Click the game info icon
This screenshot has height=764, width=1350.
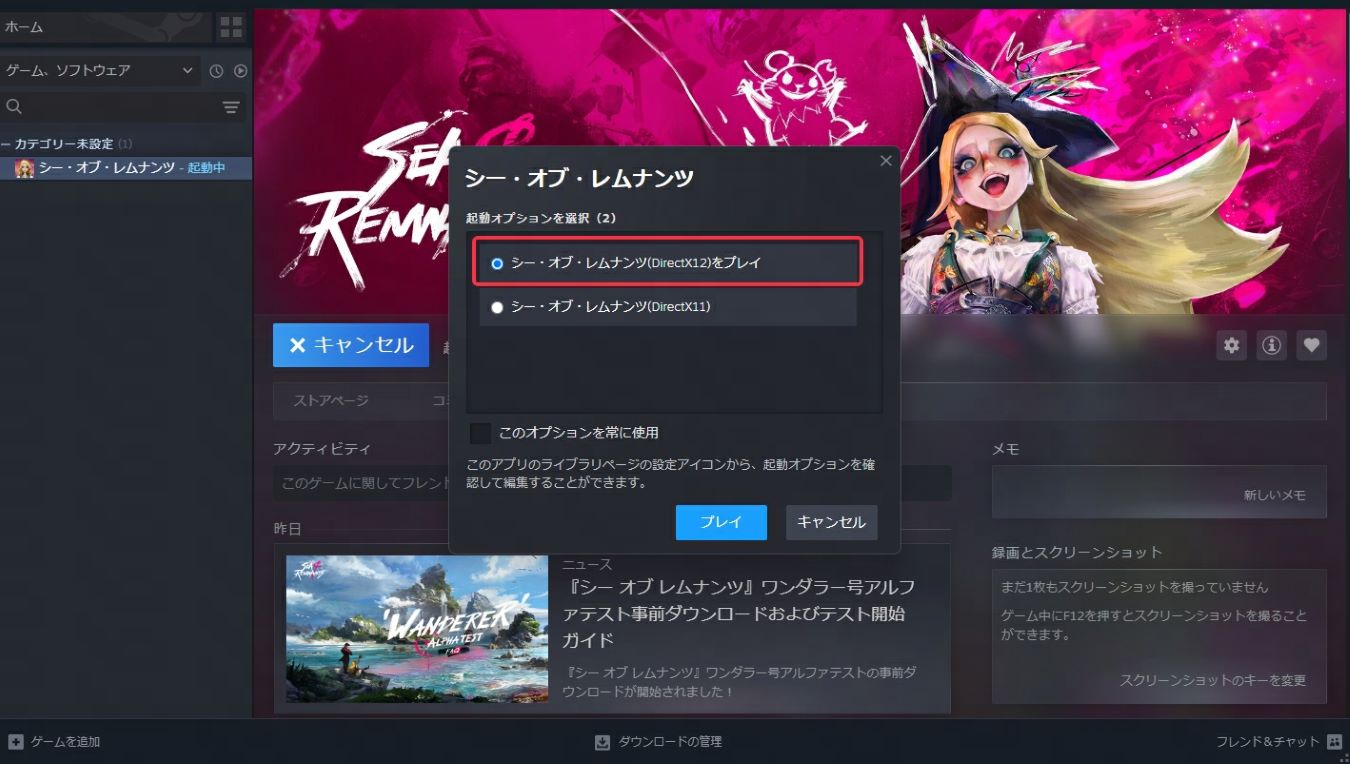coord(1272,345)
